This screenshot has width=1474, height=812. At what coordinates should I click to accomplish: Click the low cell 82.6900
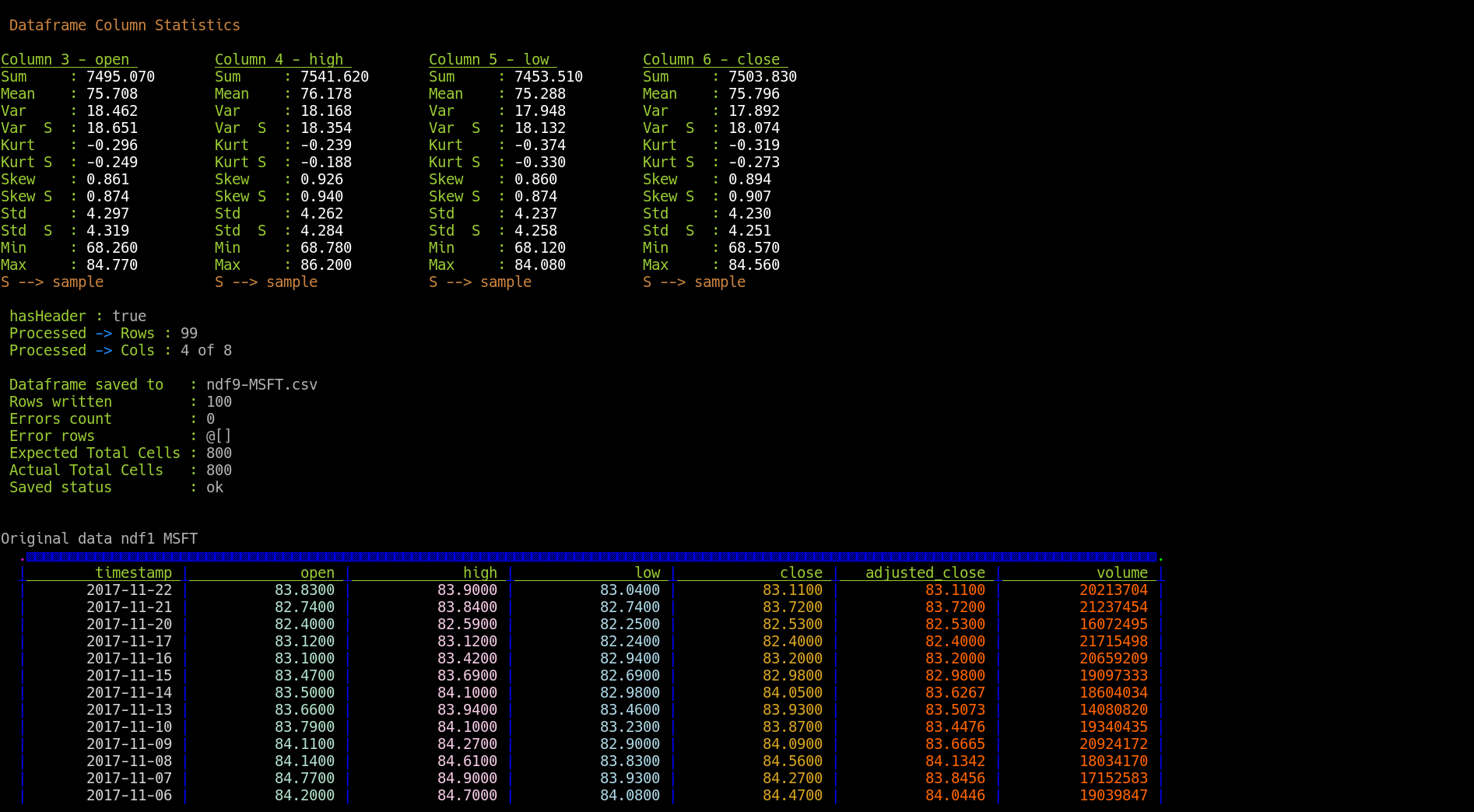pyautogui.click(x=630, y=675)
